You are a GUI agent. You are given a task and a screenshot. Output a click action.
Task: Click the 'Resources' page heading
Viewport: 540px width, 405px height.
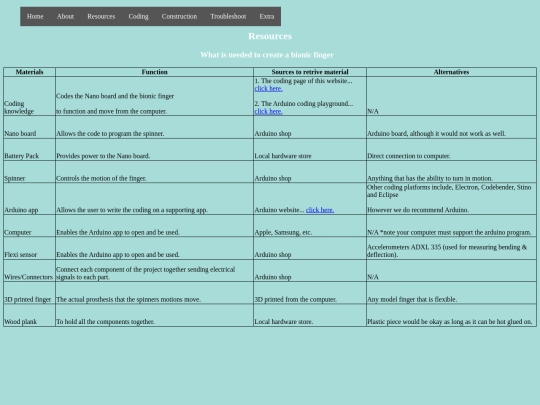pyautogui.click(x=270, y=36)
